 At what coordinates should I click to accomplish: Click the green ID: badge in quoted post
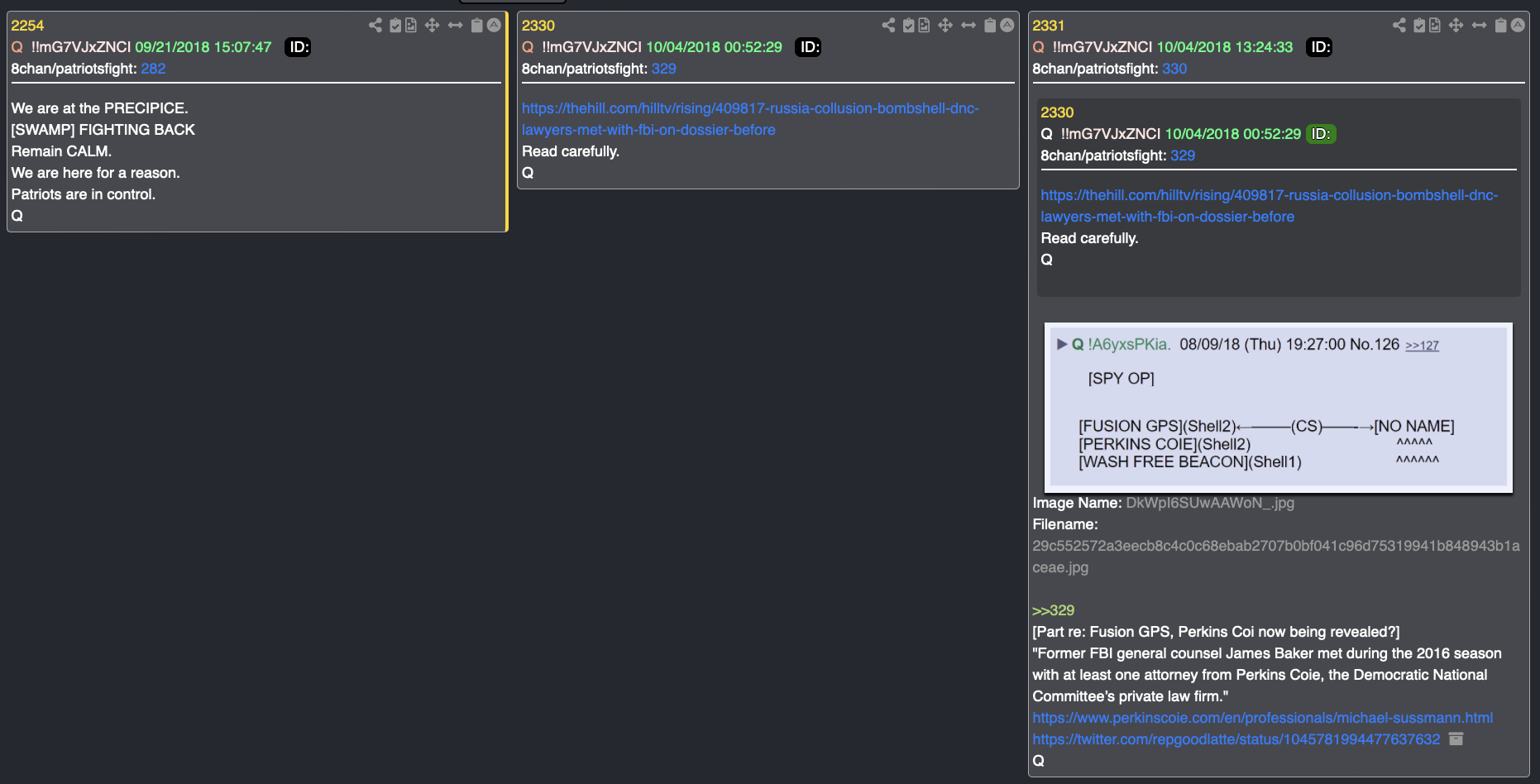tap(1321, 134)
